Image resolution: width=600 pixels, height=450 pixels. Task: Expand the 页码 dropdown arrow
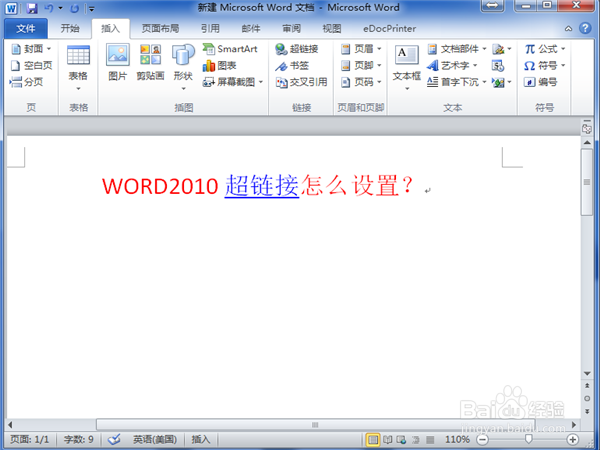[379, 82]
